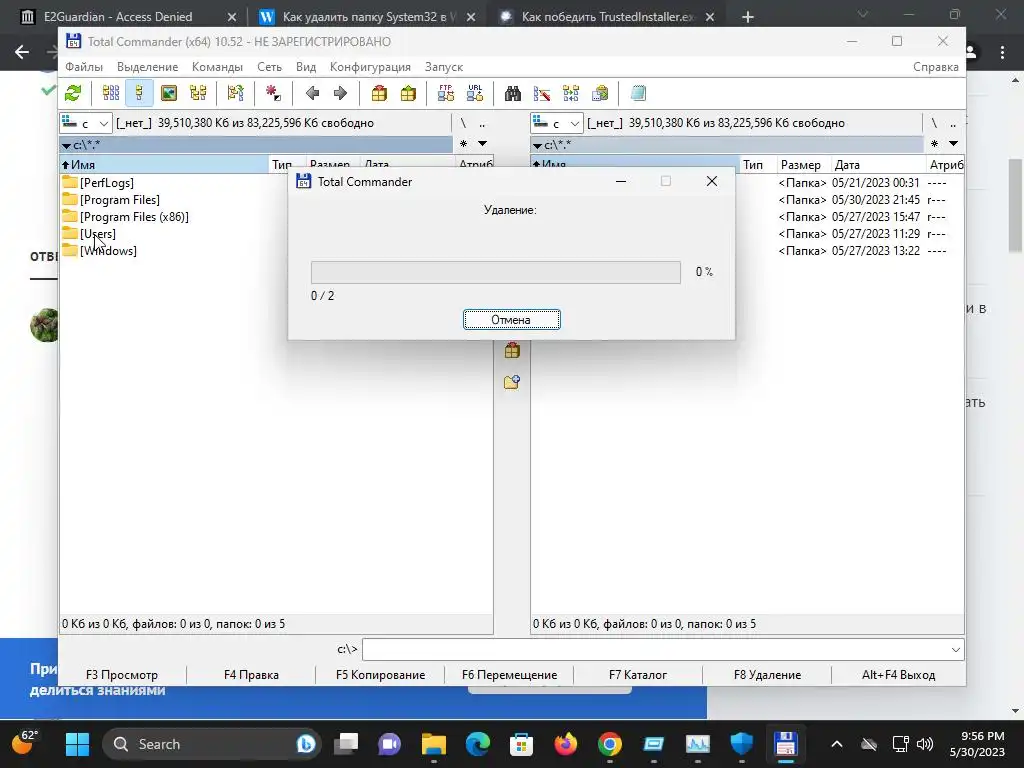Sort left panel by Имя column
The height and width of the screenshot is (768, 1024).
pyautogui.click(x=164, y=165)
